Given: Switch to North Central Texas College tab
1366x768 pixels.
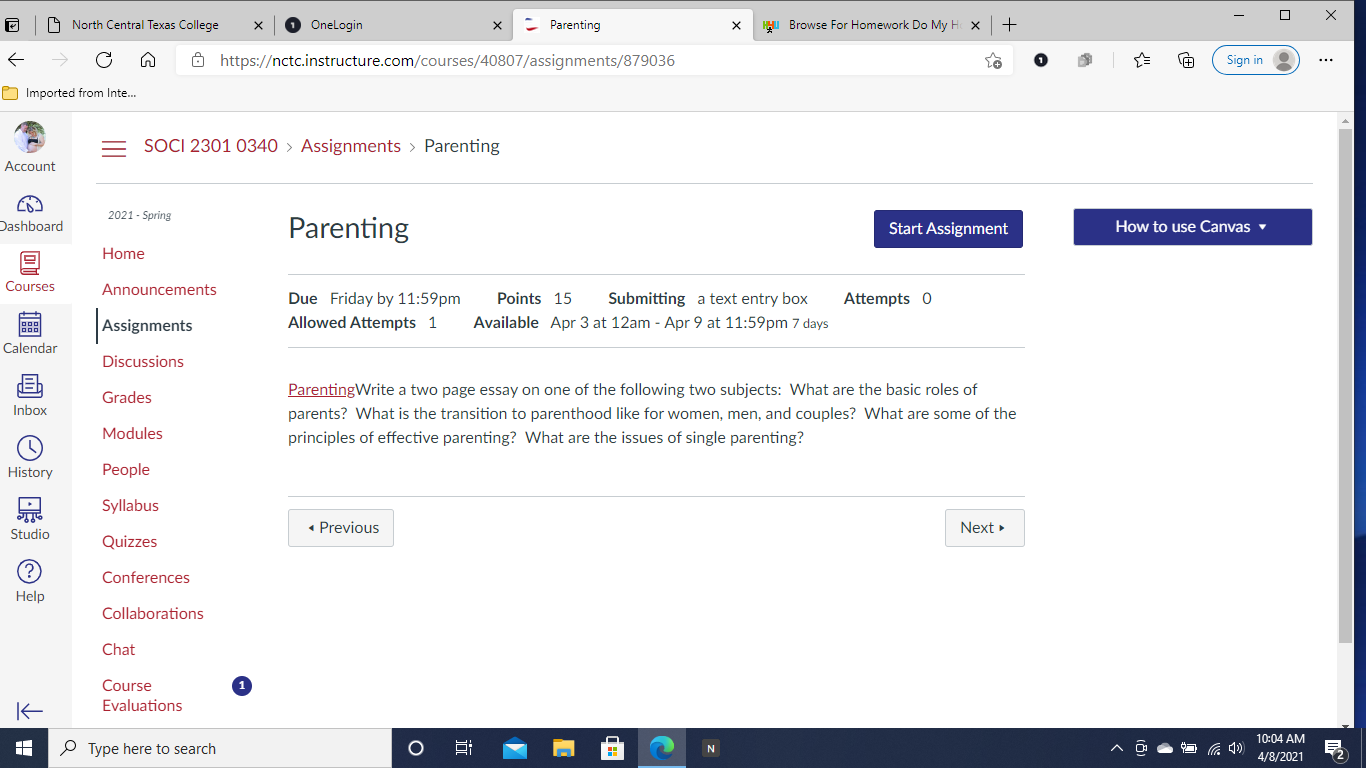Looking at the screenshot, I should coord(145,25).
